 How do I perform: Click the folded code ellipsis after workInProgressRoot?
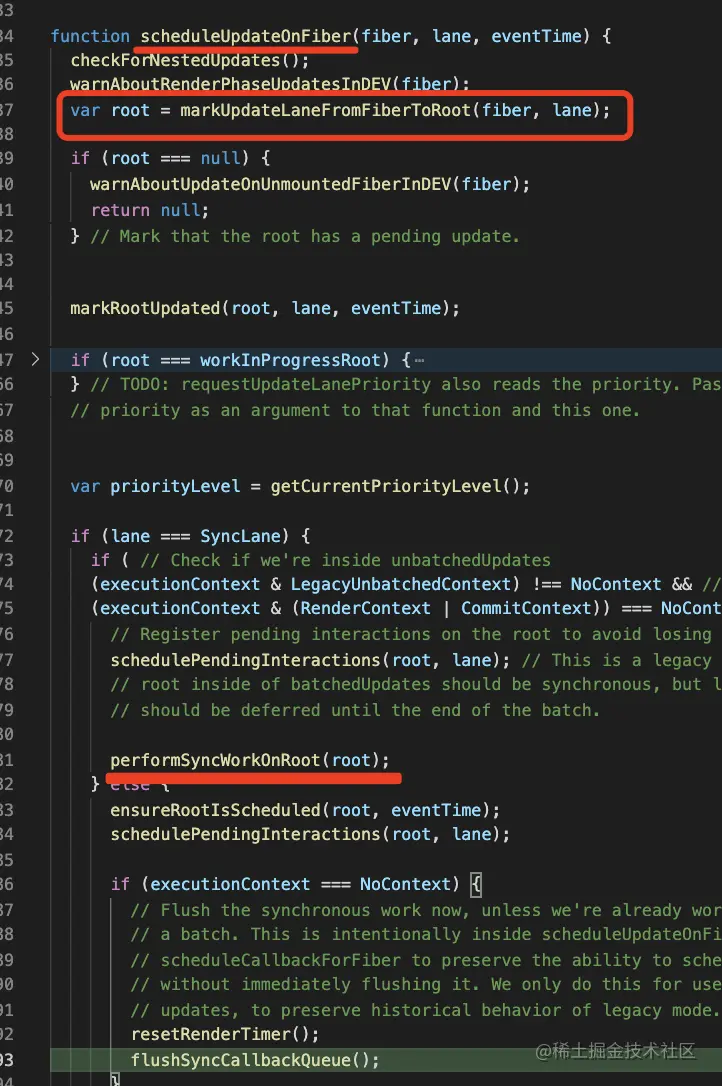(418, 360)
